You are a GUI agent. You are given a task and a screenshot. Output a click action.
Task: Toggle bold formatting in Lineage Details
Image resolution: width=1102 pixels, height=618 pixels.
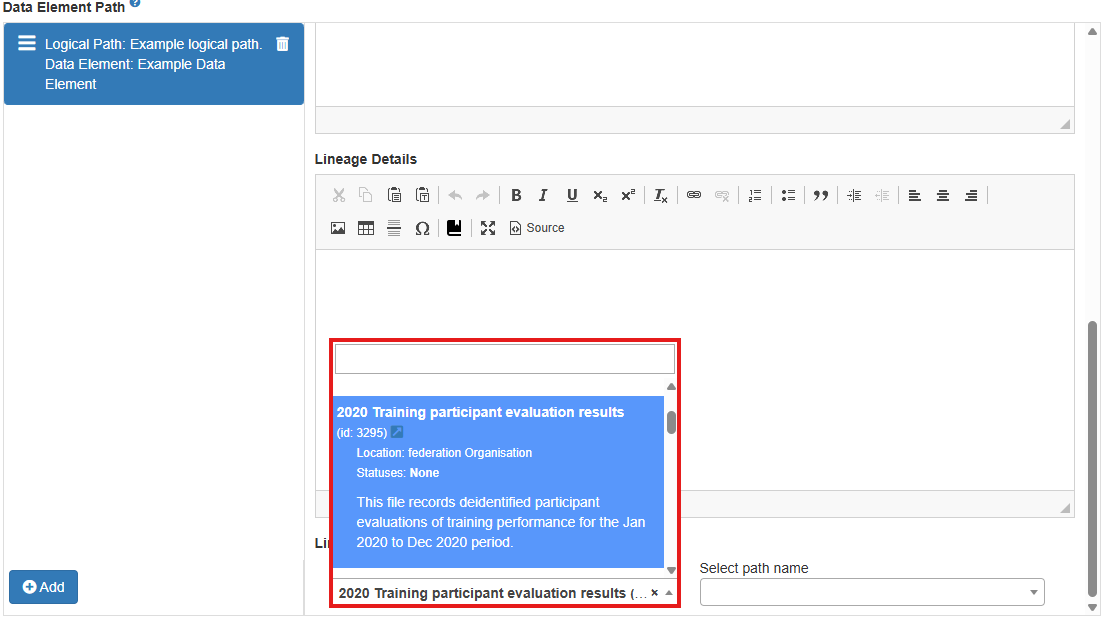pyautogui.click(x=516, y=195)
